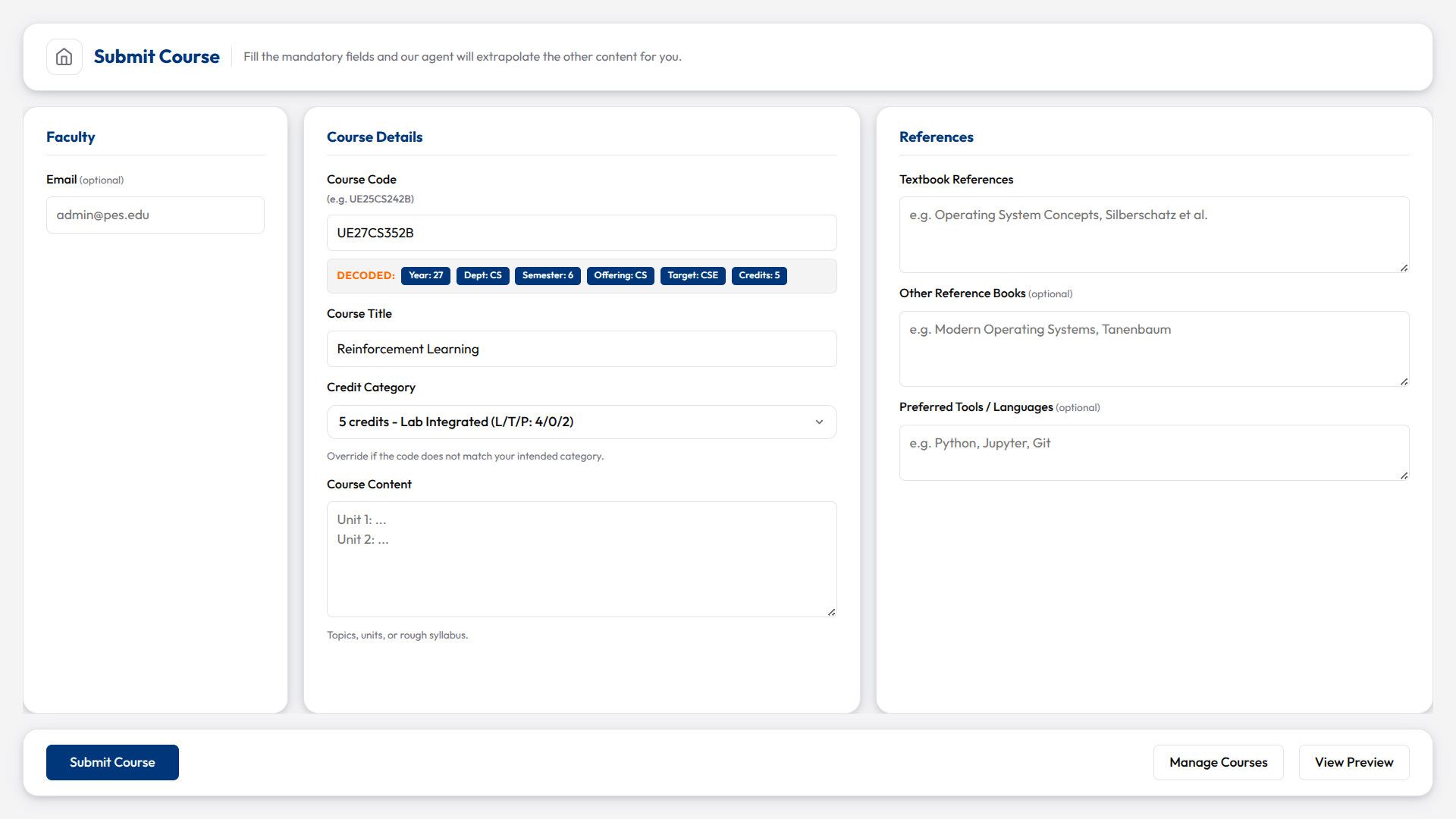Click the Preferred Tools / Languages field

1154,453
